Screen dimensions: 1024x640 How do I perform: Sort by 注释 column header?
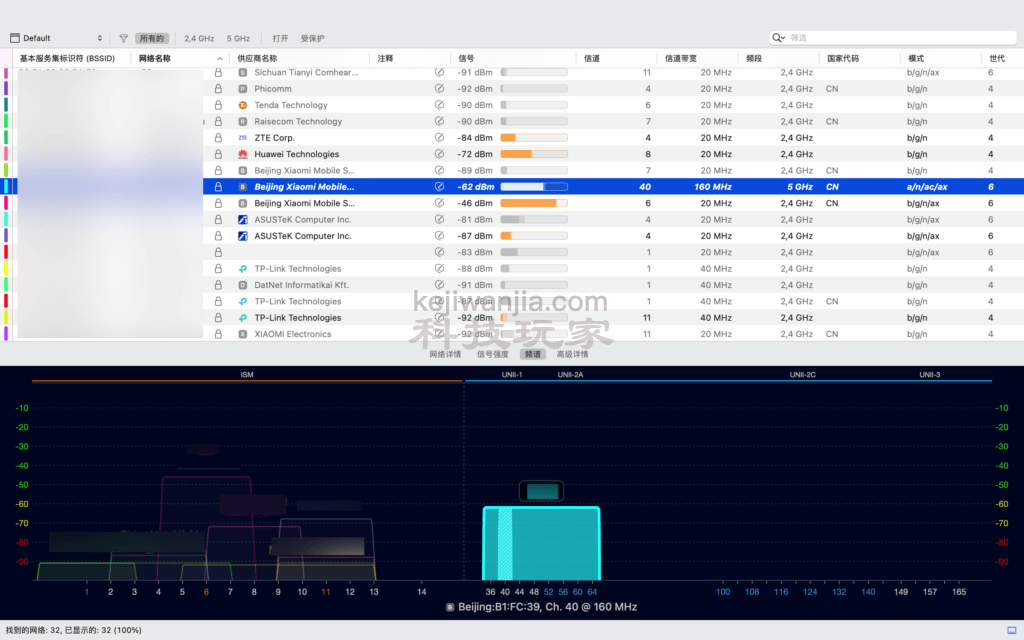pos(385,58)
